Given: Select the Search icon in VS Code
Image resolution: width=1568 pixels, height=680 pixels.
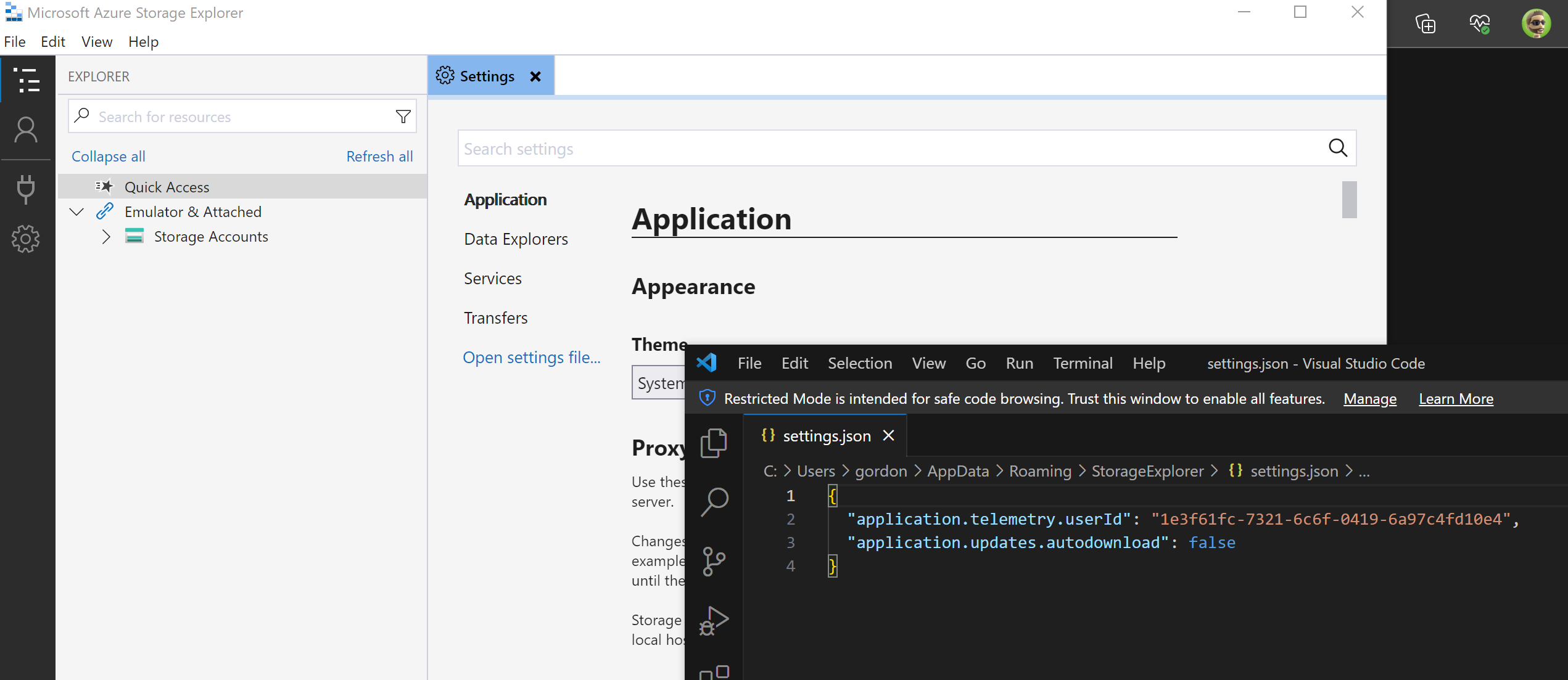Looking at the screenshot, I should pos(714,501).
